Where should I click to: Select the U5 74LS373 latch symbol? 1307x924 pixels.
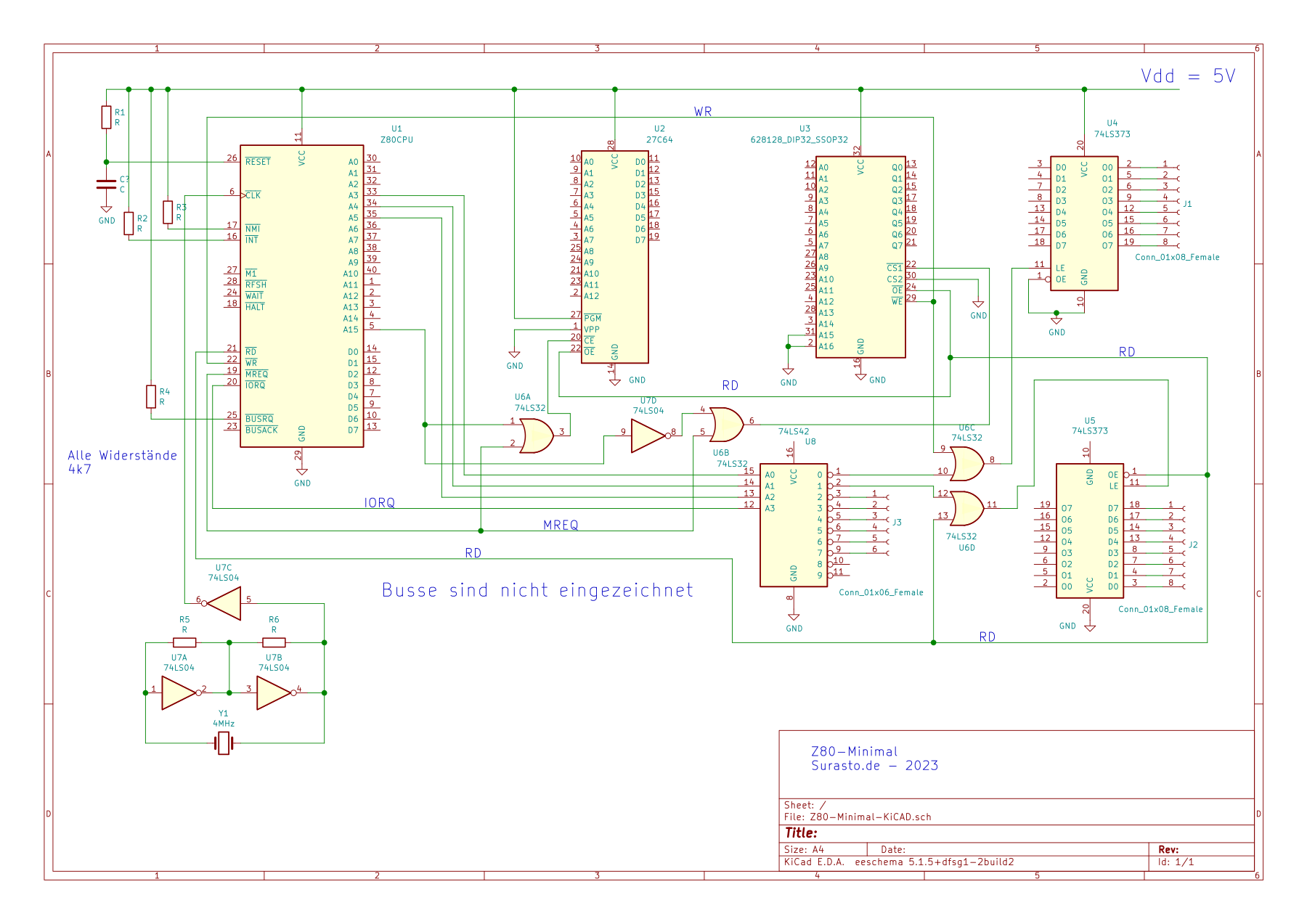(1089, 531)
